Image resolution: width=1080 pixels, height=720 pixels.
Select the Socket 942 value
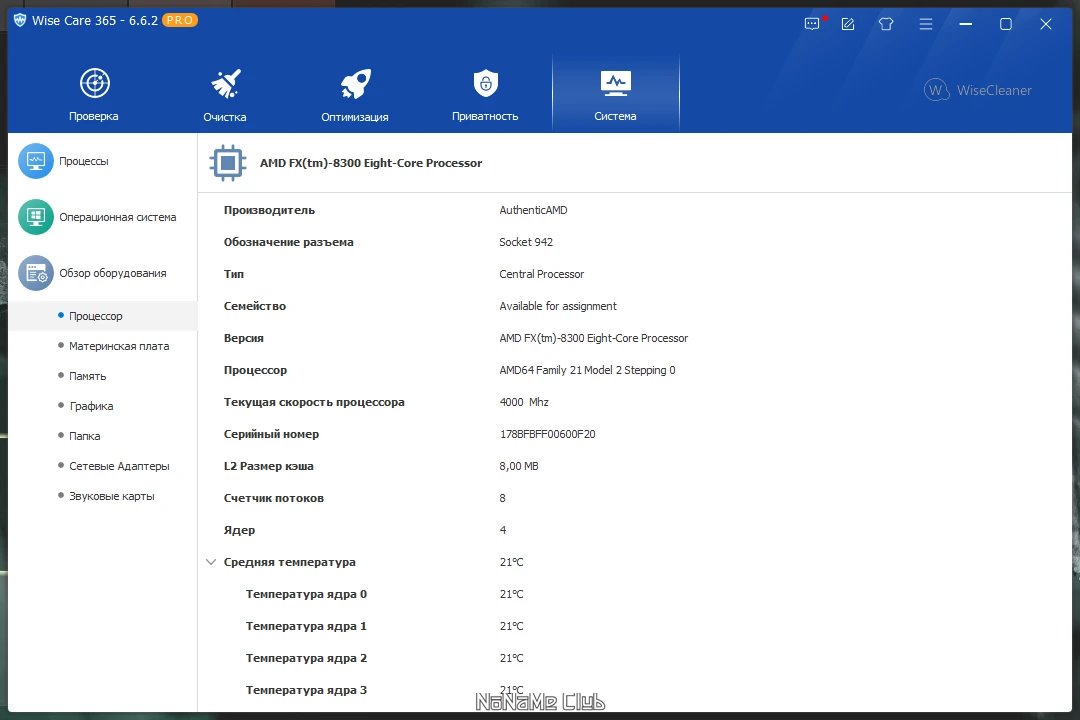pos(526,242)
